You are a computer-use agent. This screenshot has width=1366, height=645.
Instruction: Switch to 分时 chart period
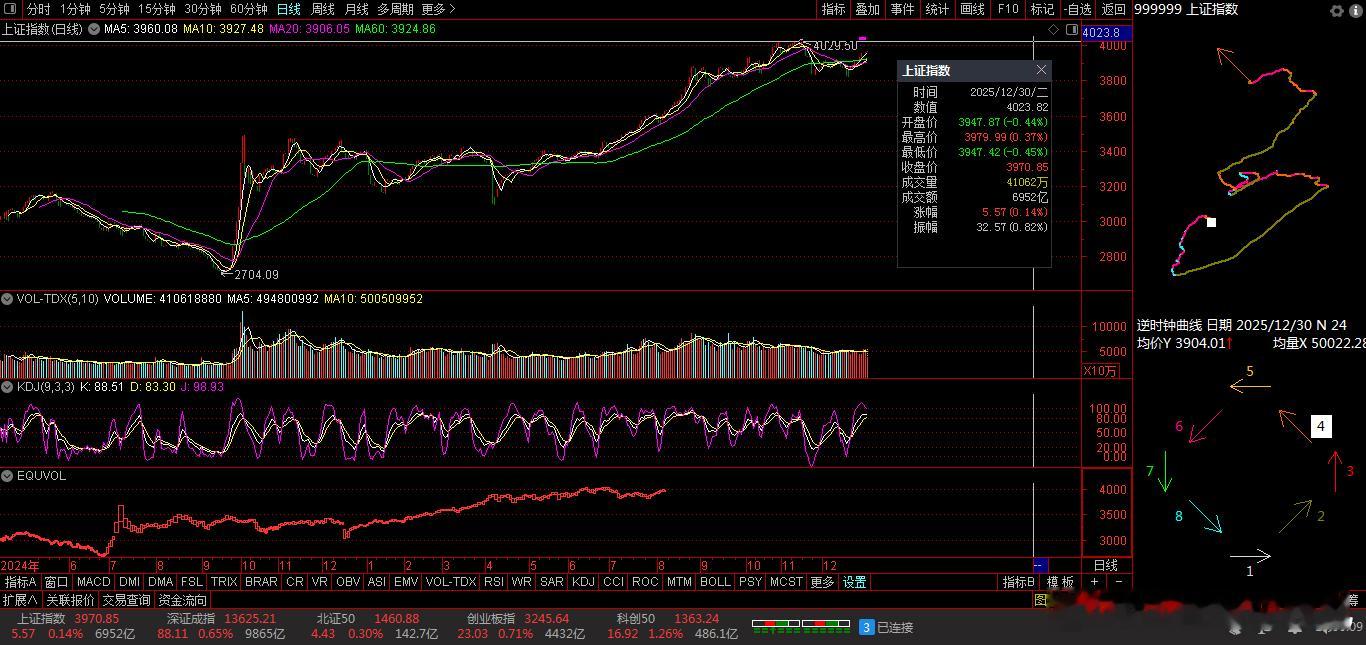pos(39,9)
